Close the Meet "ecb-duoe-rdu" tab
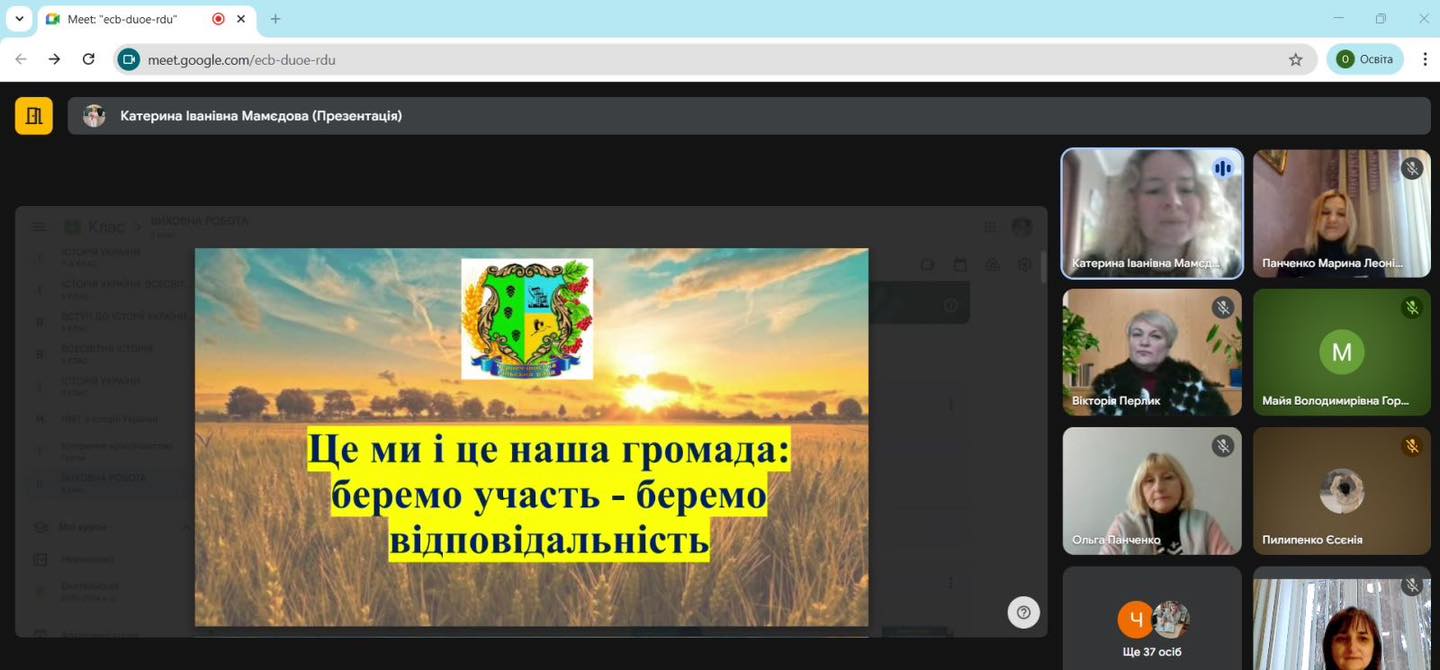This screenshot has width=1440, height=670. [241, 19]
